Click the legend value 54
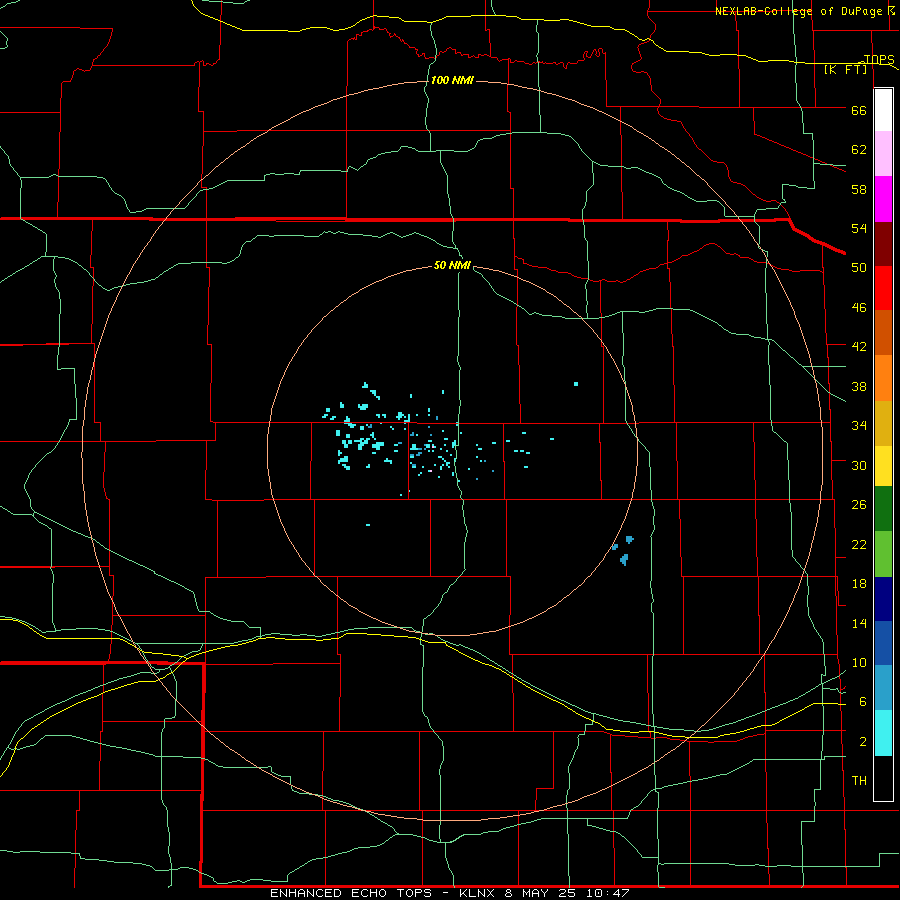 859,228
